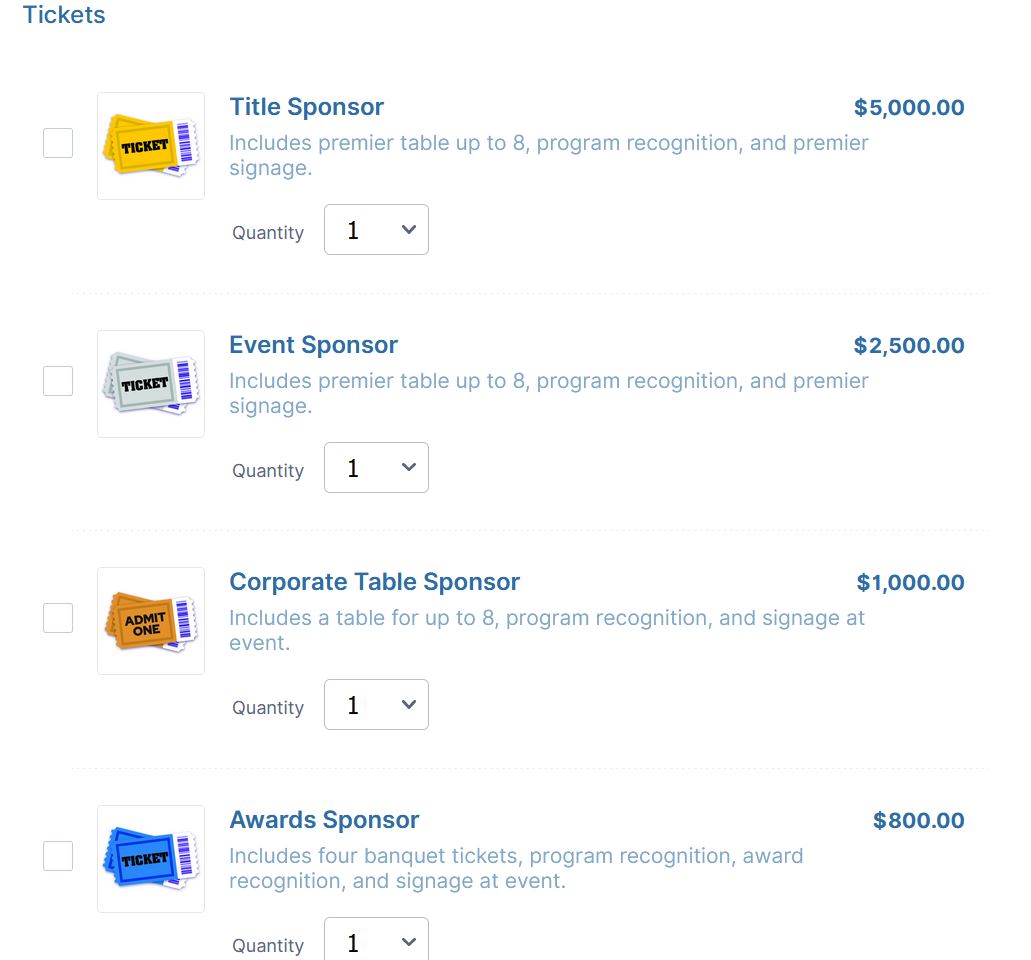Image resolution: width=1031 pixels, height=960 pixels.
Task: Click the Event Sponsor heading link
Action: pos(313,345)
